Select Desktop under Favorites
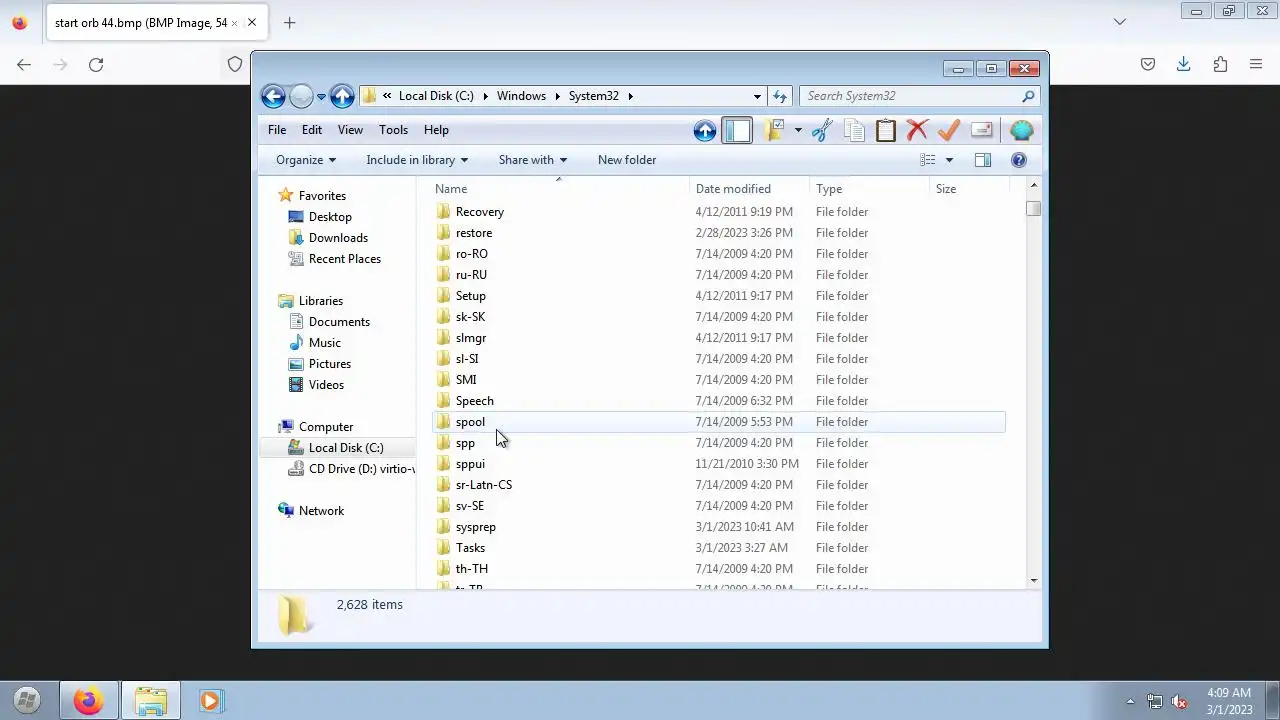 [x=329, y=217]
